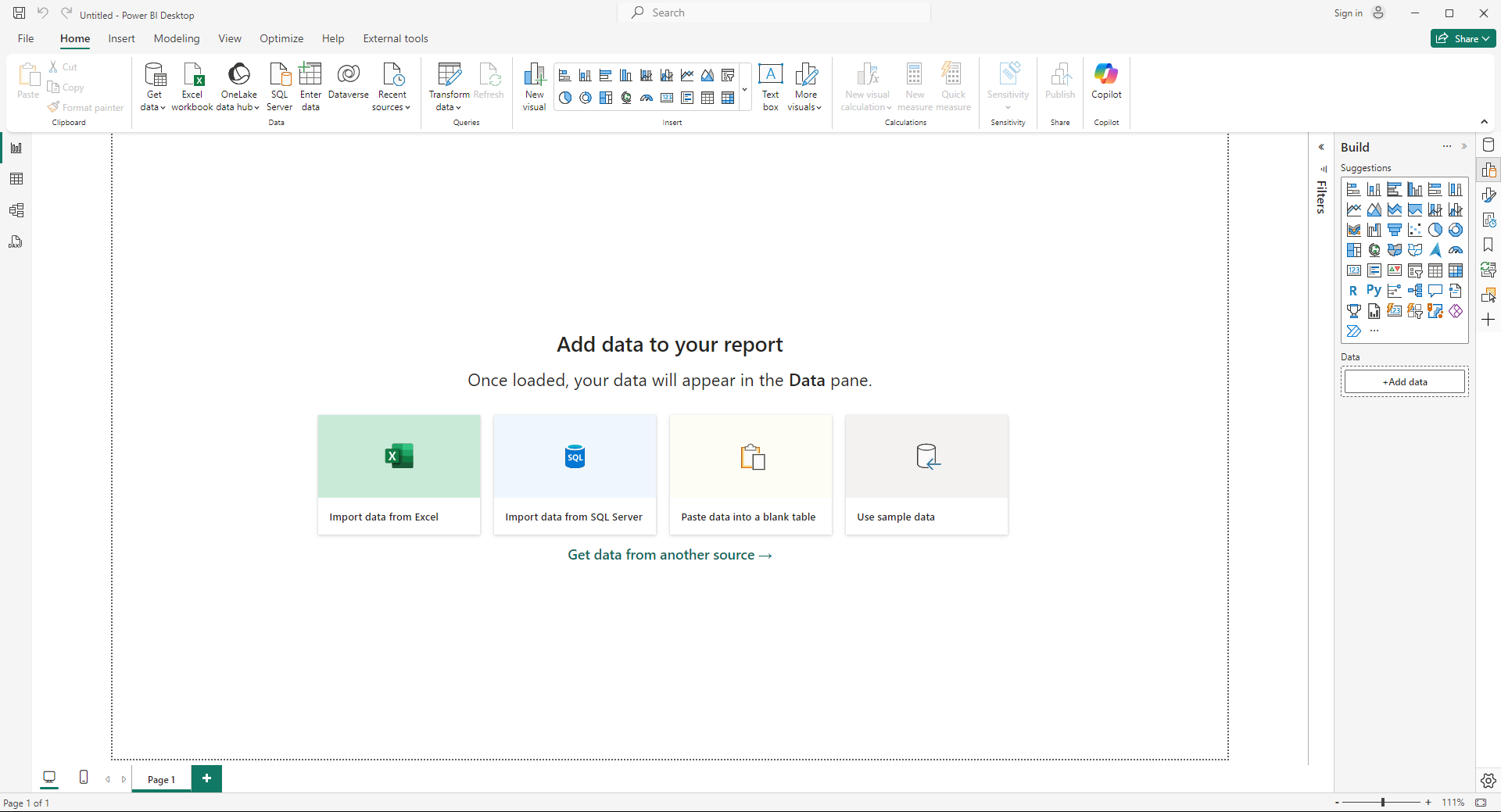Collapse the ribbon with chevron
1501x812 pixels.
[x=1484, y=122]
